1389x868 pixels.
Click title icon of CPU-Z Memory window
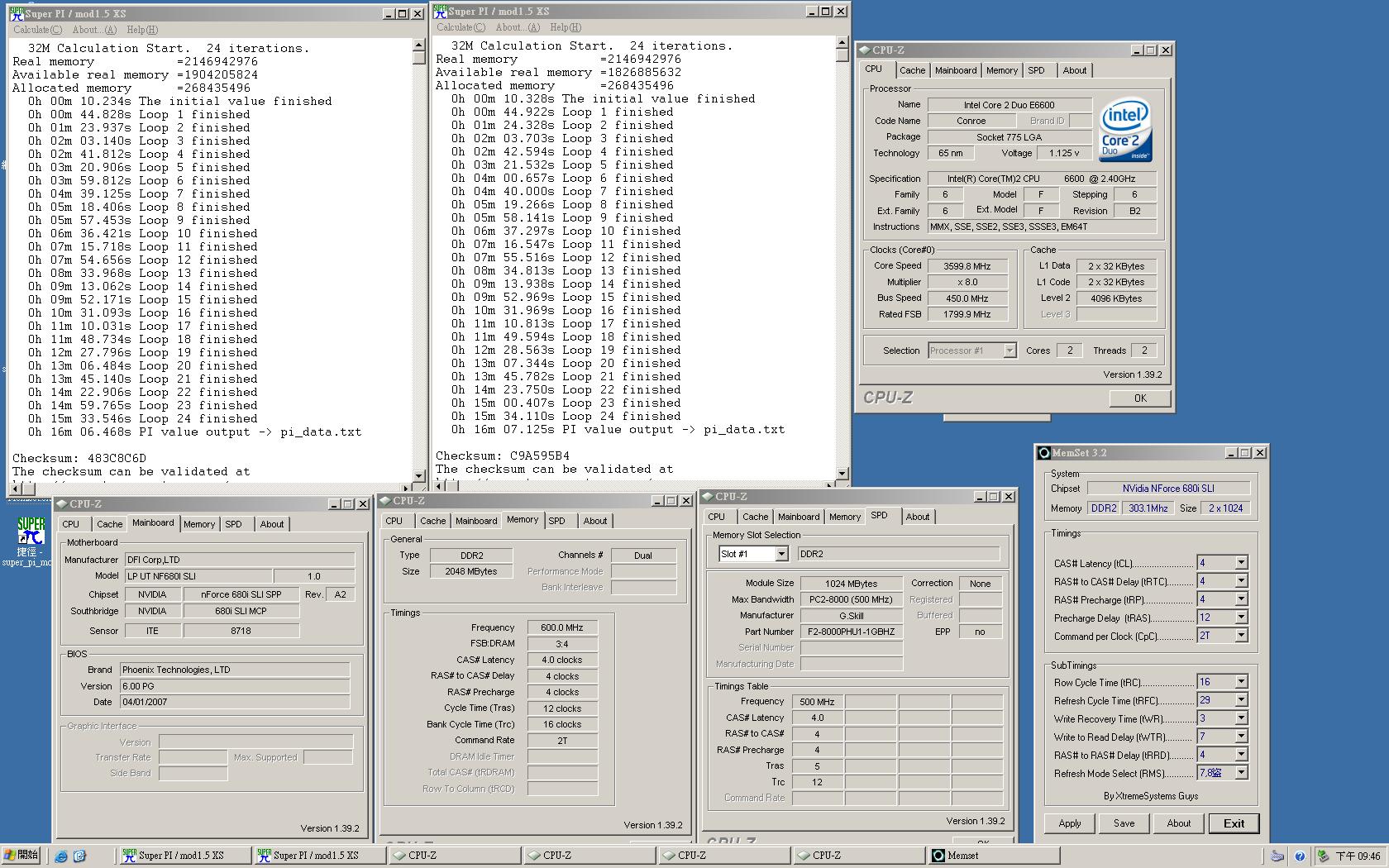pos(385,500)
